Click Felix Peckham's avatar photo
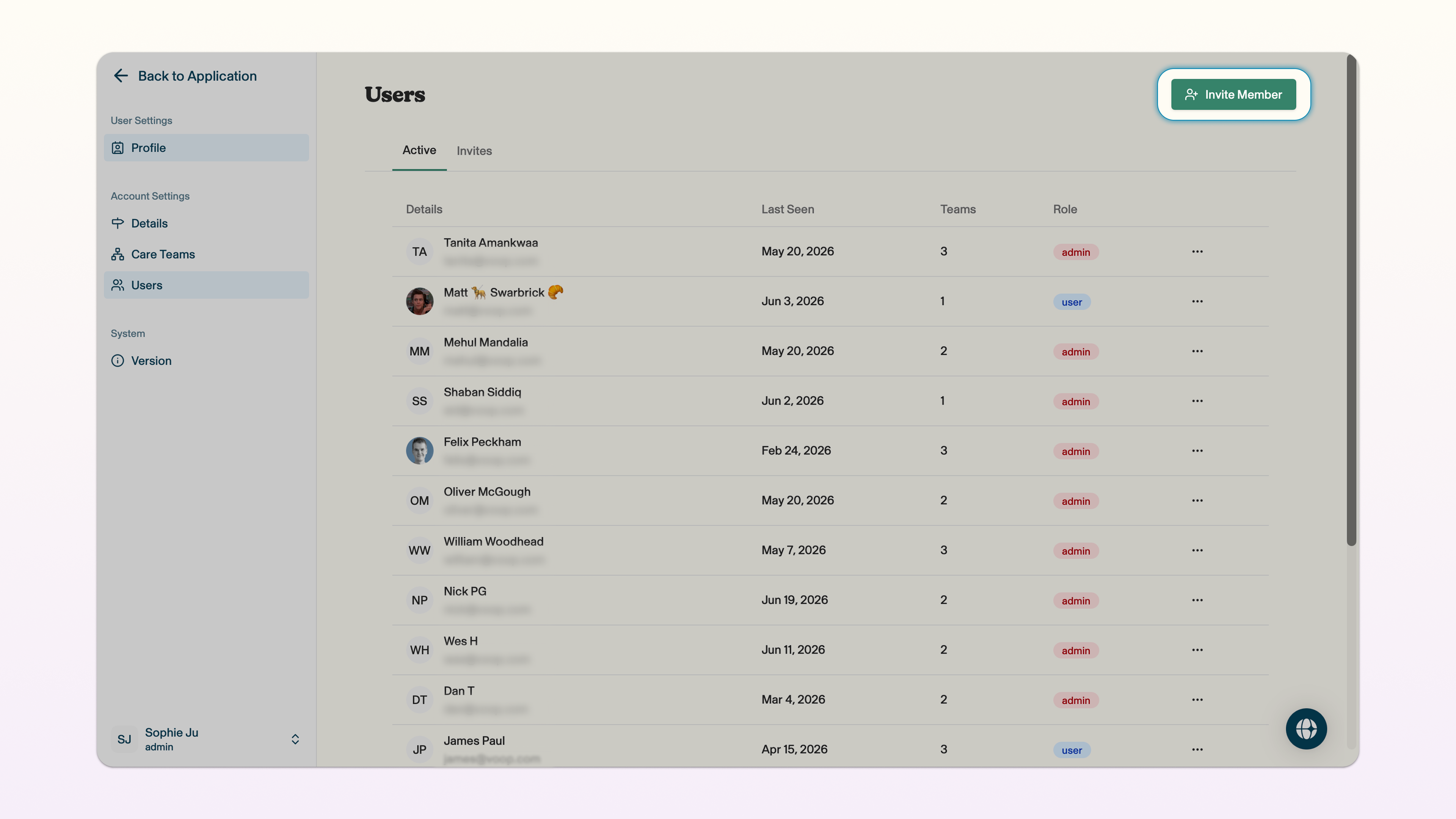1456x819 pixels. (x=419, y=450)
